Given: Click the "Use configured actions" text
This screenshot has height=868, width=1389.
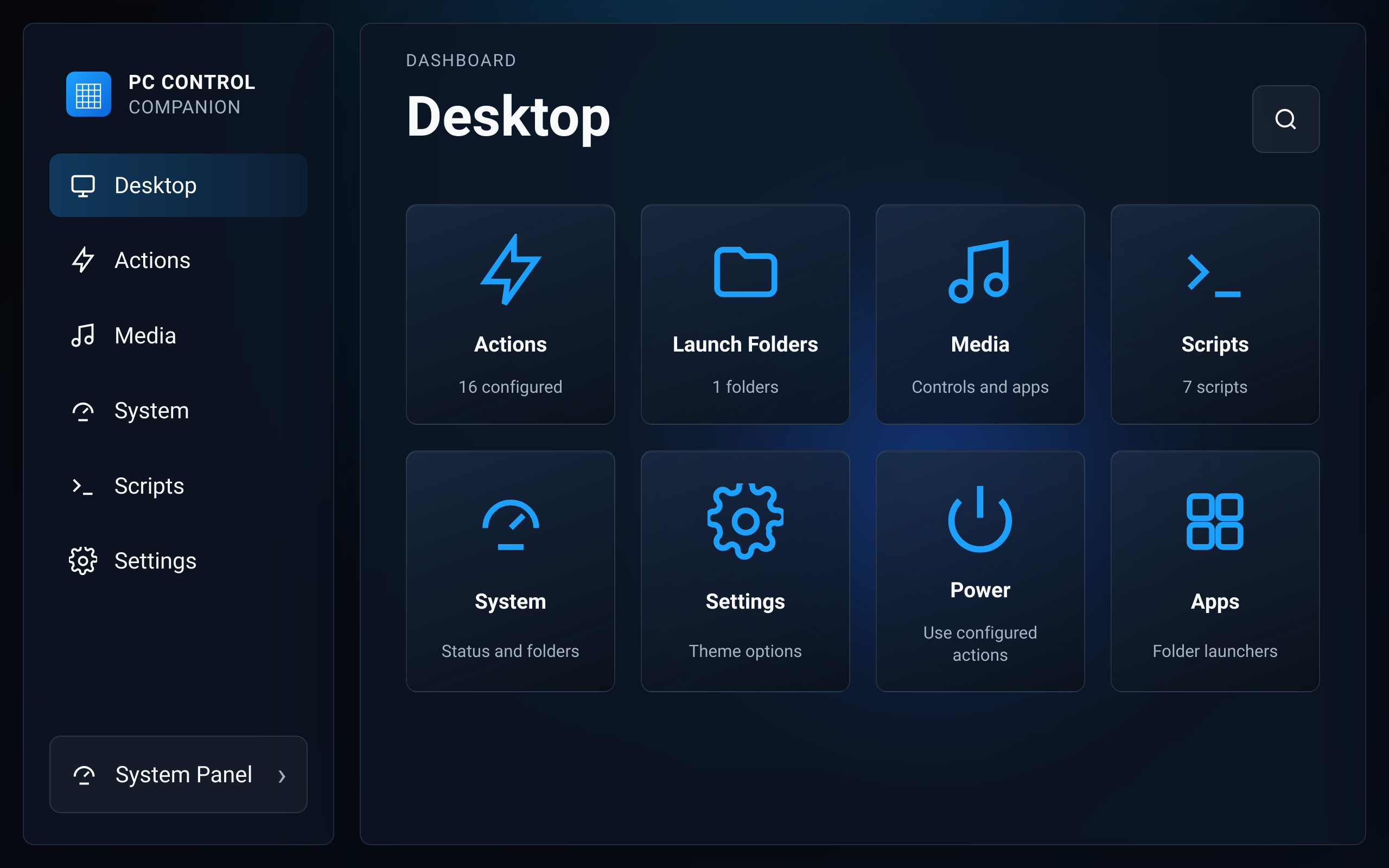Looking at the screenshot, I should pyautogui.click(x=980, y=643).
